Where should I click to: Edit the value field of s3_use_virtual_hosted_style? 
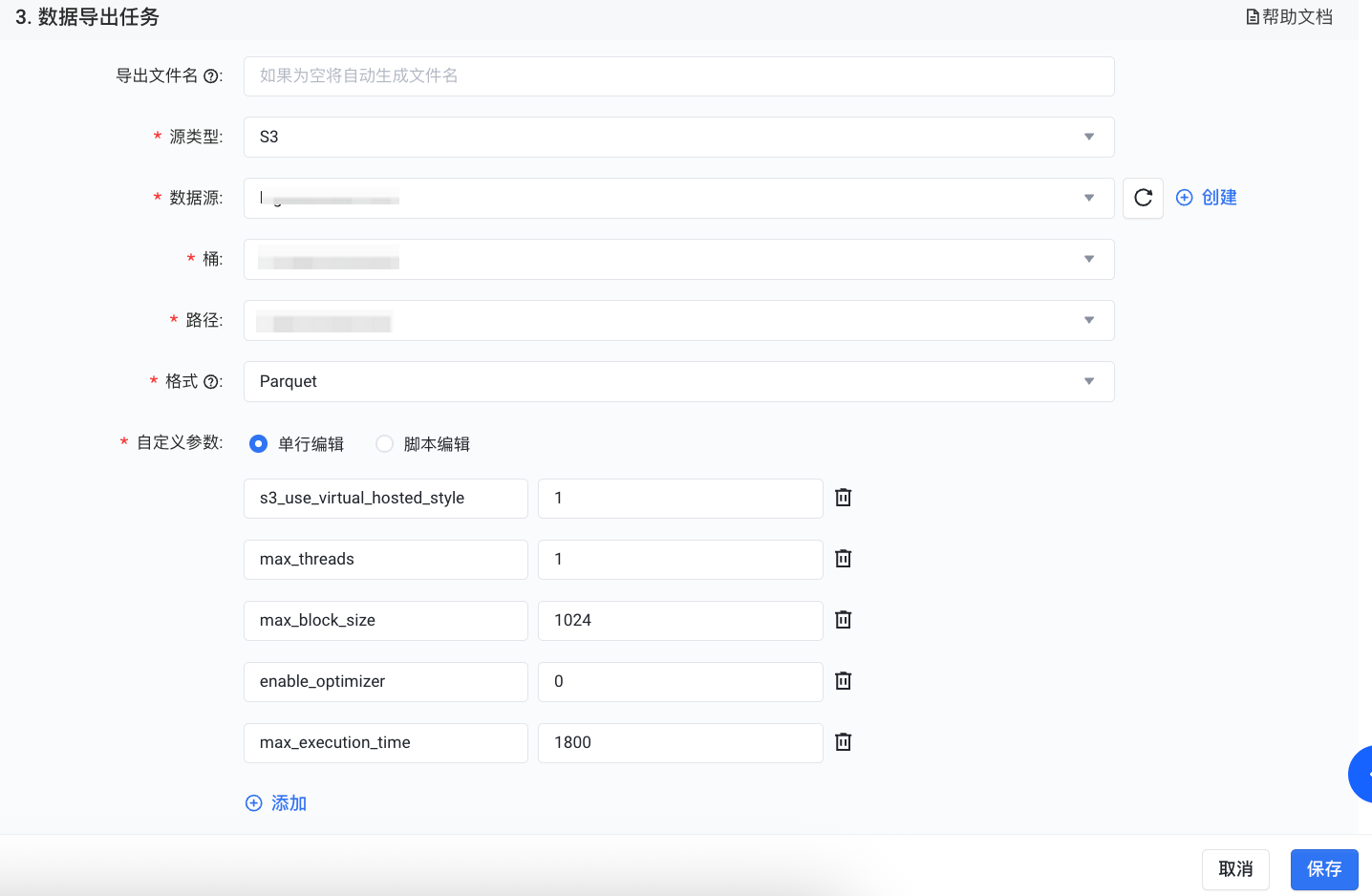click(x=680, y=499)
